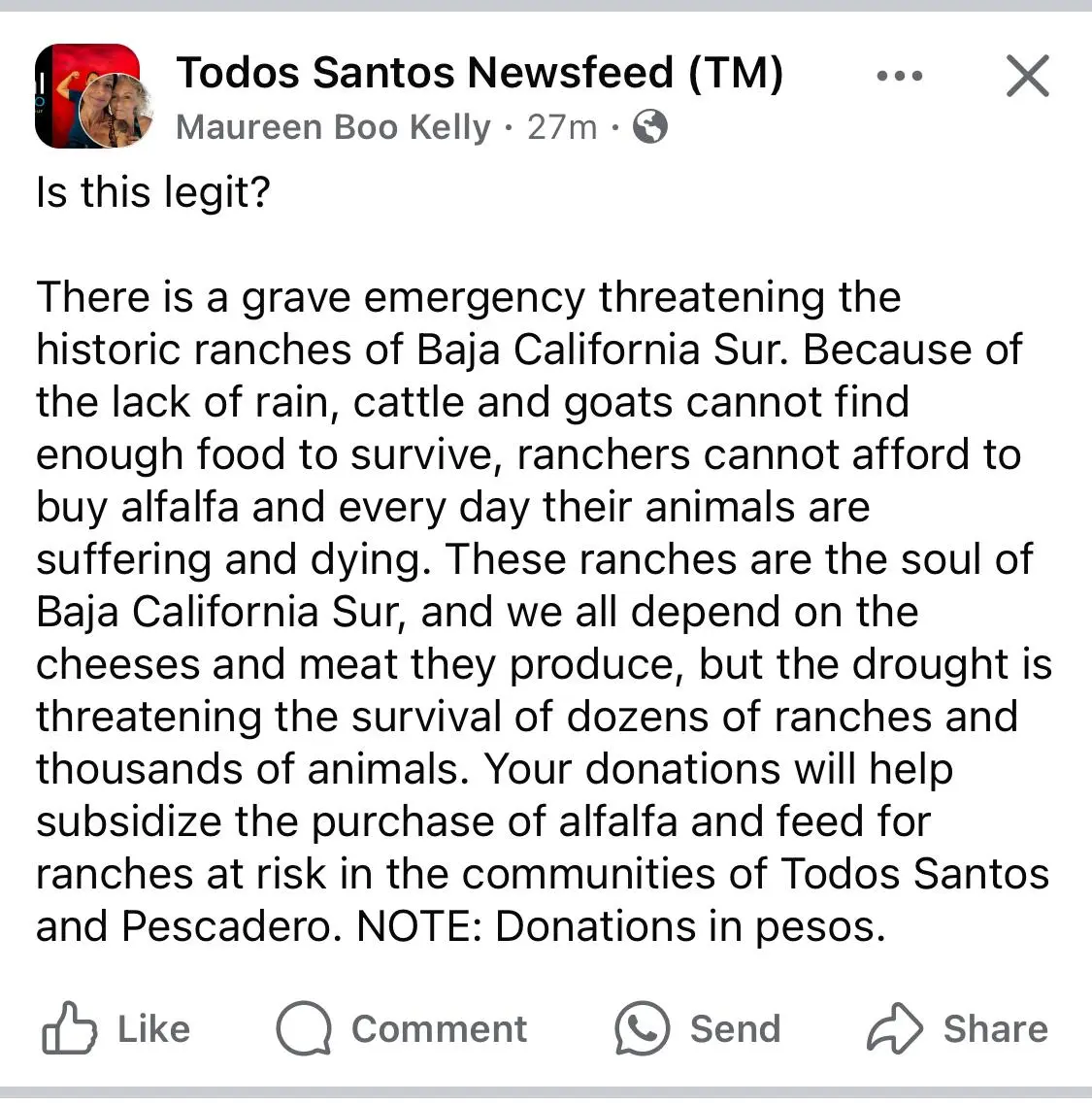Click the Comment text label
This screenshot has height=1105, width=1092.
pyautogui.click(x=441, y=1030)
